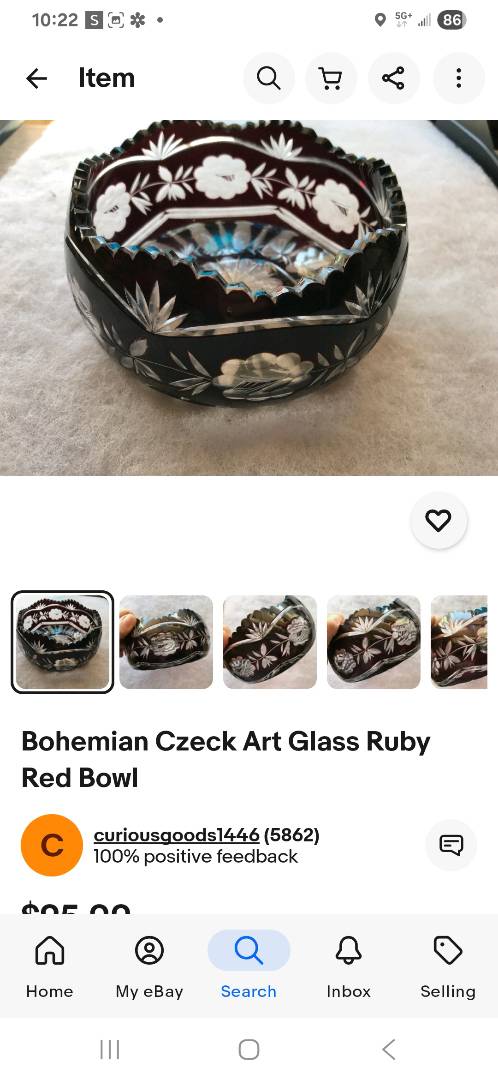Message the seller via chat icon
This screenshot has height=1080, width=498.
tap(451, 845)
